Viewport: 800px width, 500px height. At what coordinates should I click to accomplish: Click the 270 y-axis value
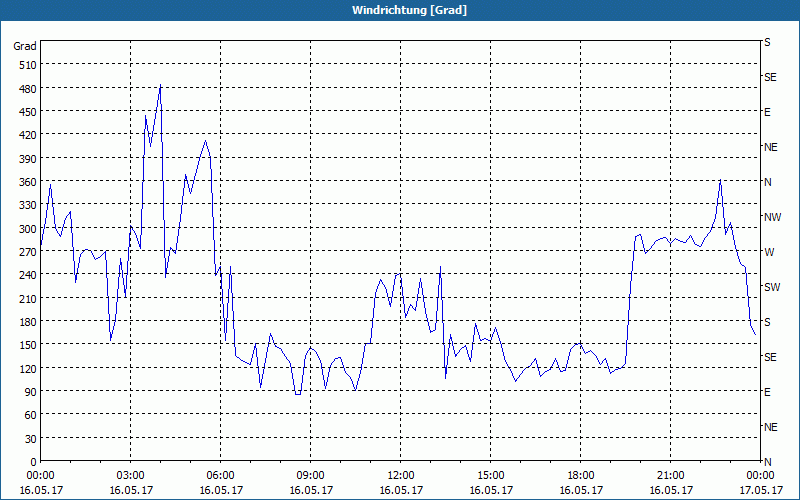28,252
